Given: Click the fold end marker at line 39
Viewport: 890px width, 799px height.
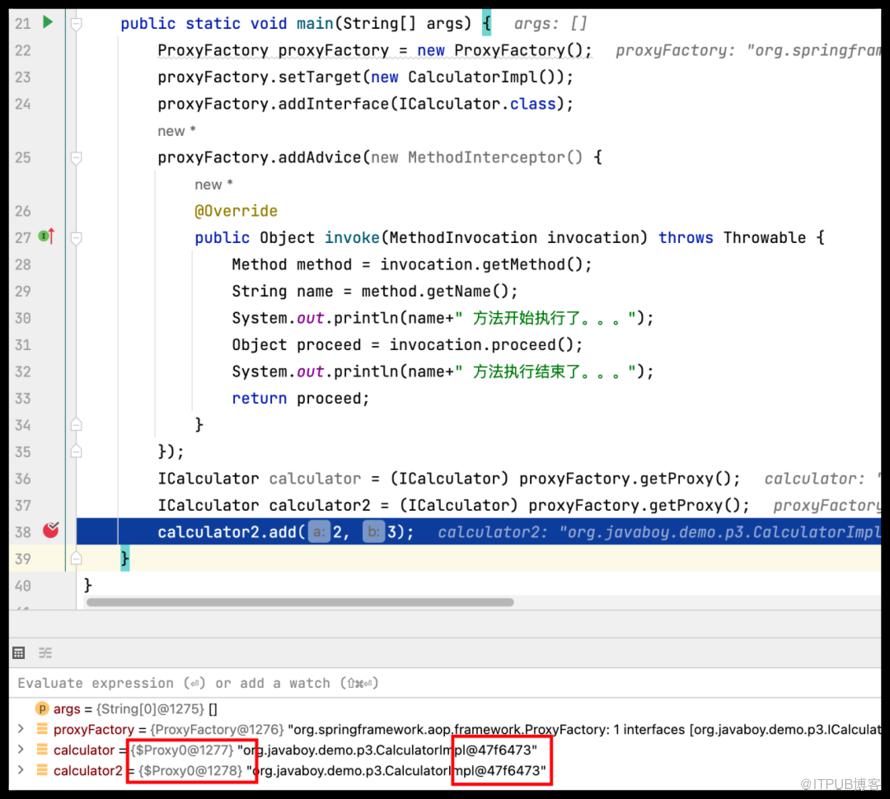Looking at the screenshot, I should point(76,558).
